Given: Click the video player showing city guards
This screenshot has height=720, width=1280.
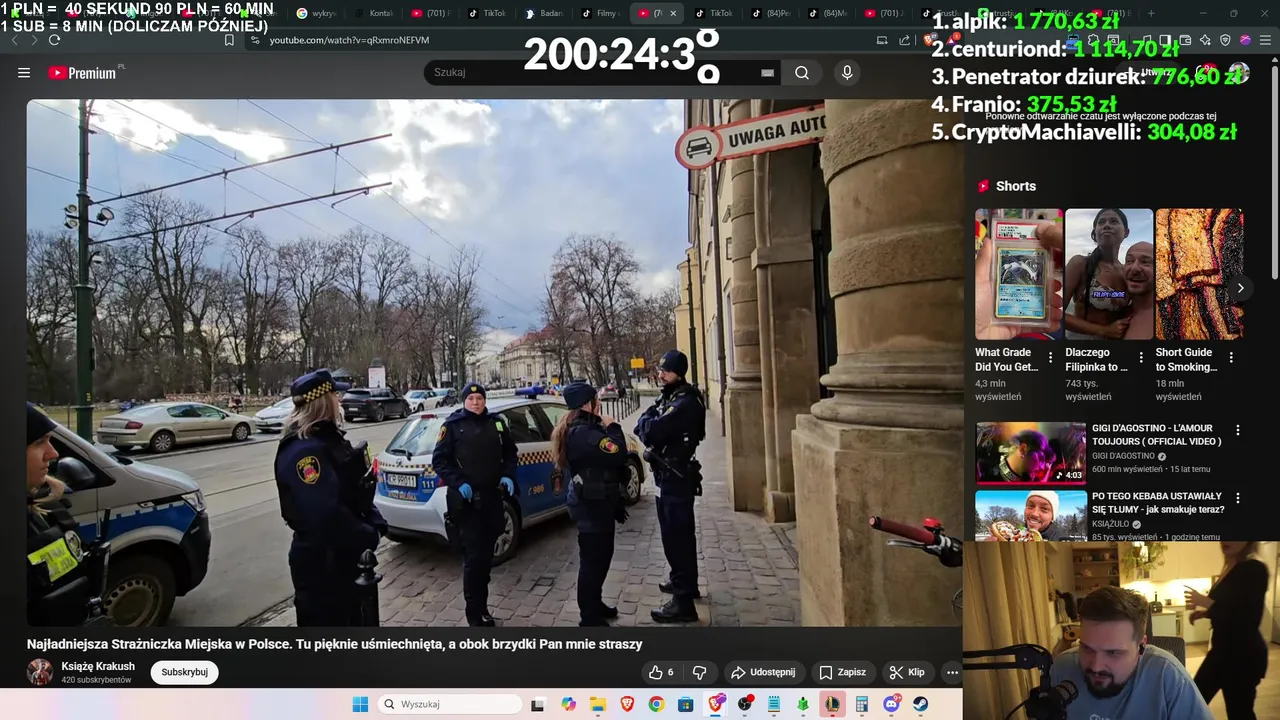Looking at the screenshot, I should coord(494,362).
